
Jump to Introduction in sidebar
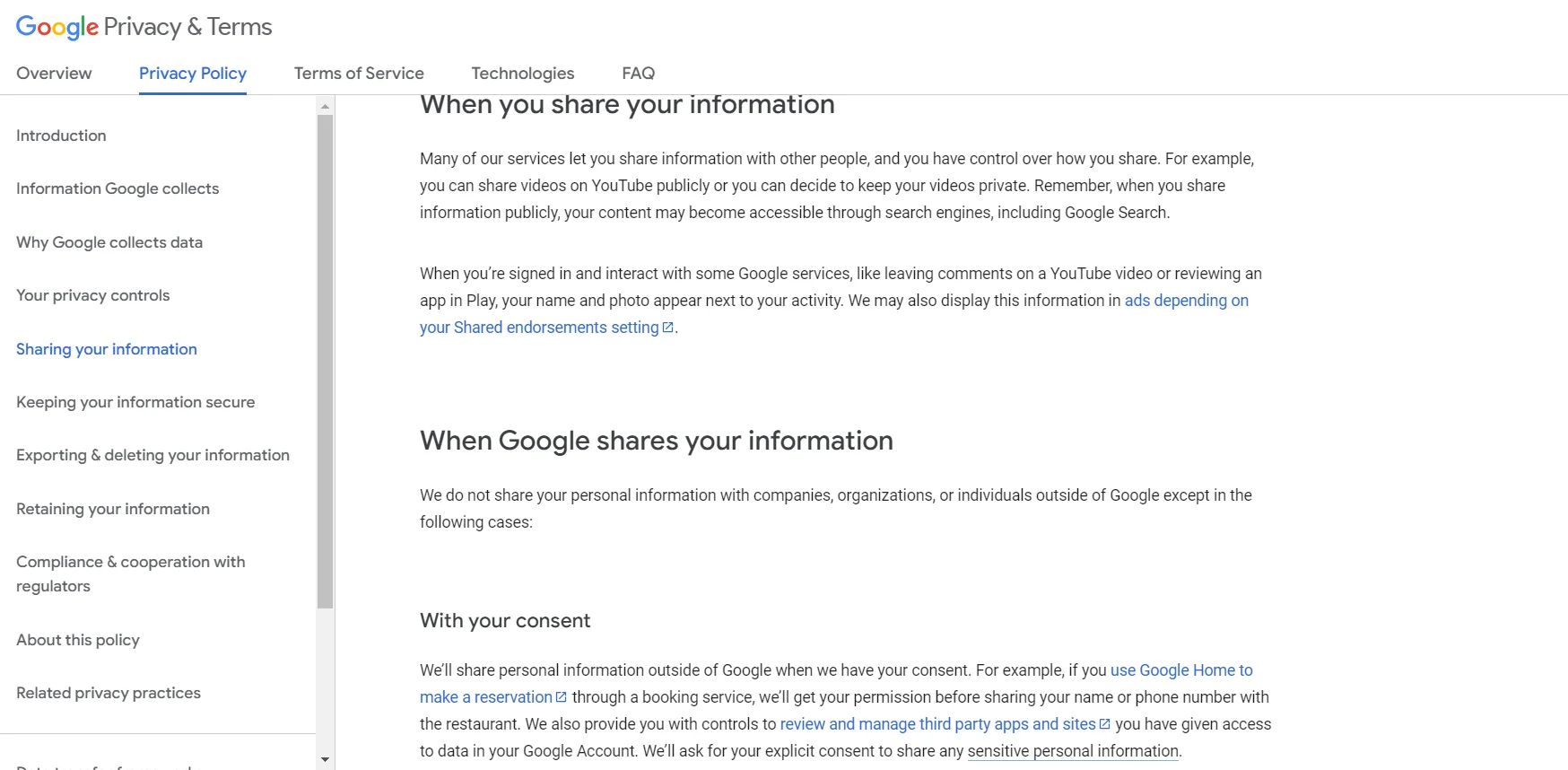pyautogui.click(x=61, y=136)
